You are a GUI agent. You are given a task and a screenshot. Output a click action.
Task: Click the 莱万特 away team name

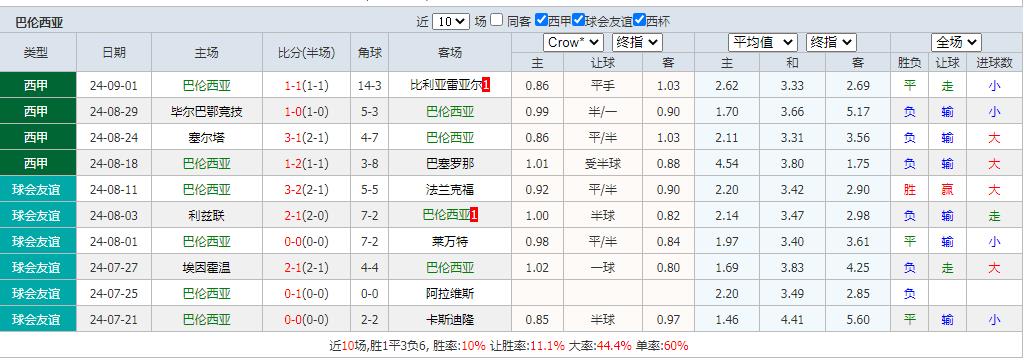click(x=450, y=242)
